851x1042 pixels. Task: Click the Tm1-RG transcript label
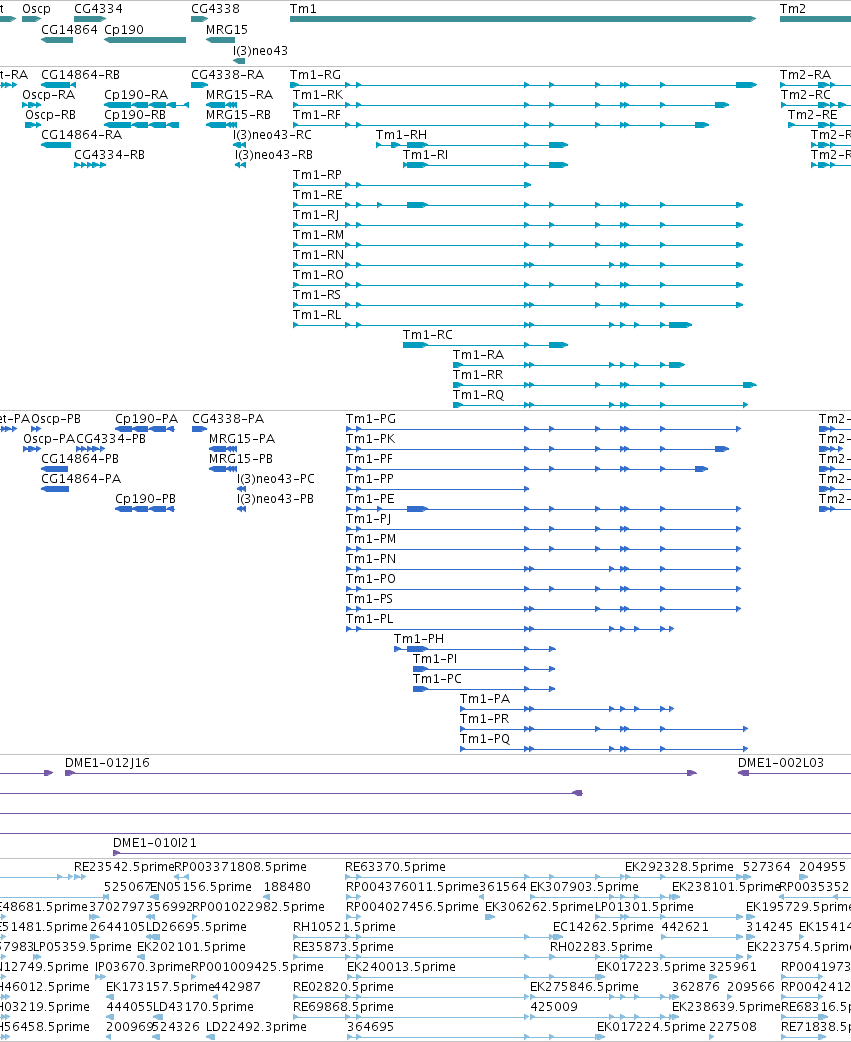[316, 75]
